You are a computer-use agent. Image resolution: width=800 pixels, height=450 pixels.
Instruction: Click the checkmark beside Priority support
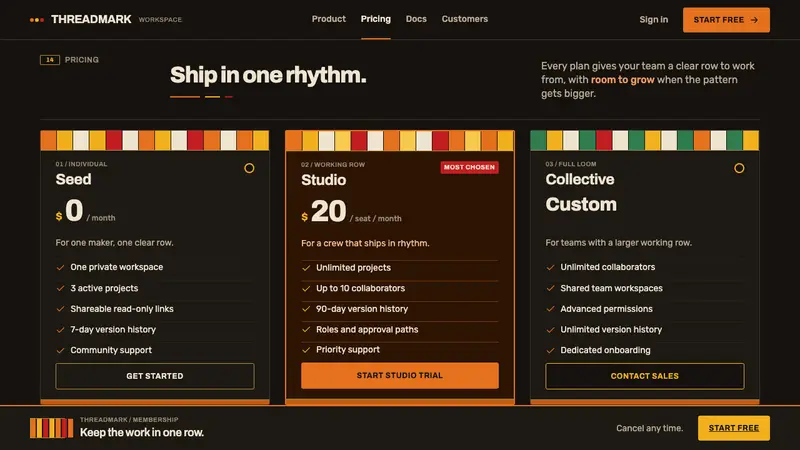(x=306, y=349)
